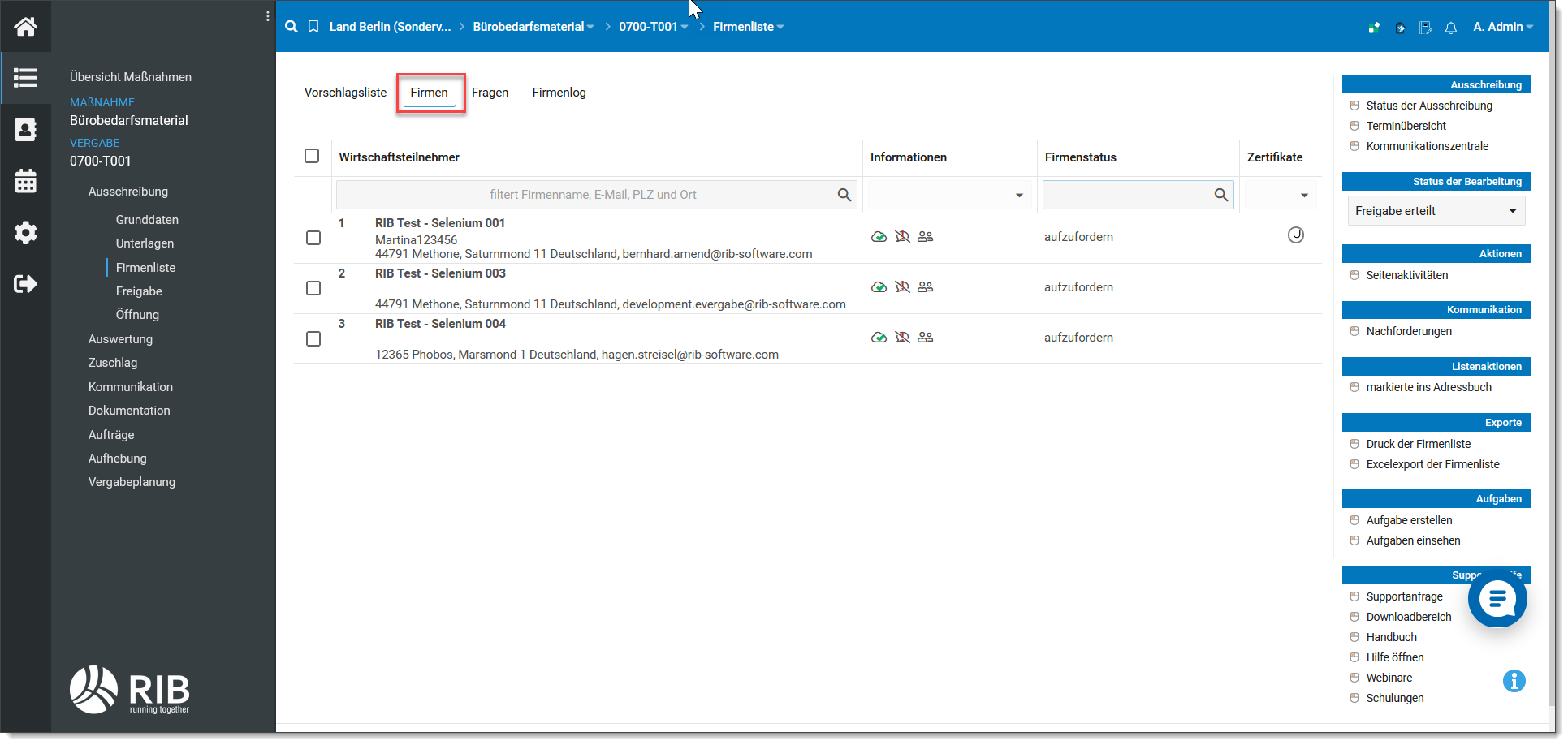The image size is (1568, 745).
Task: Switch to the Fragen tab
Action: [490, 93]
